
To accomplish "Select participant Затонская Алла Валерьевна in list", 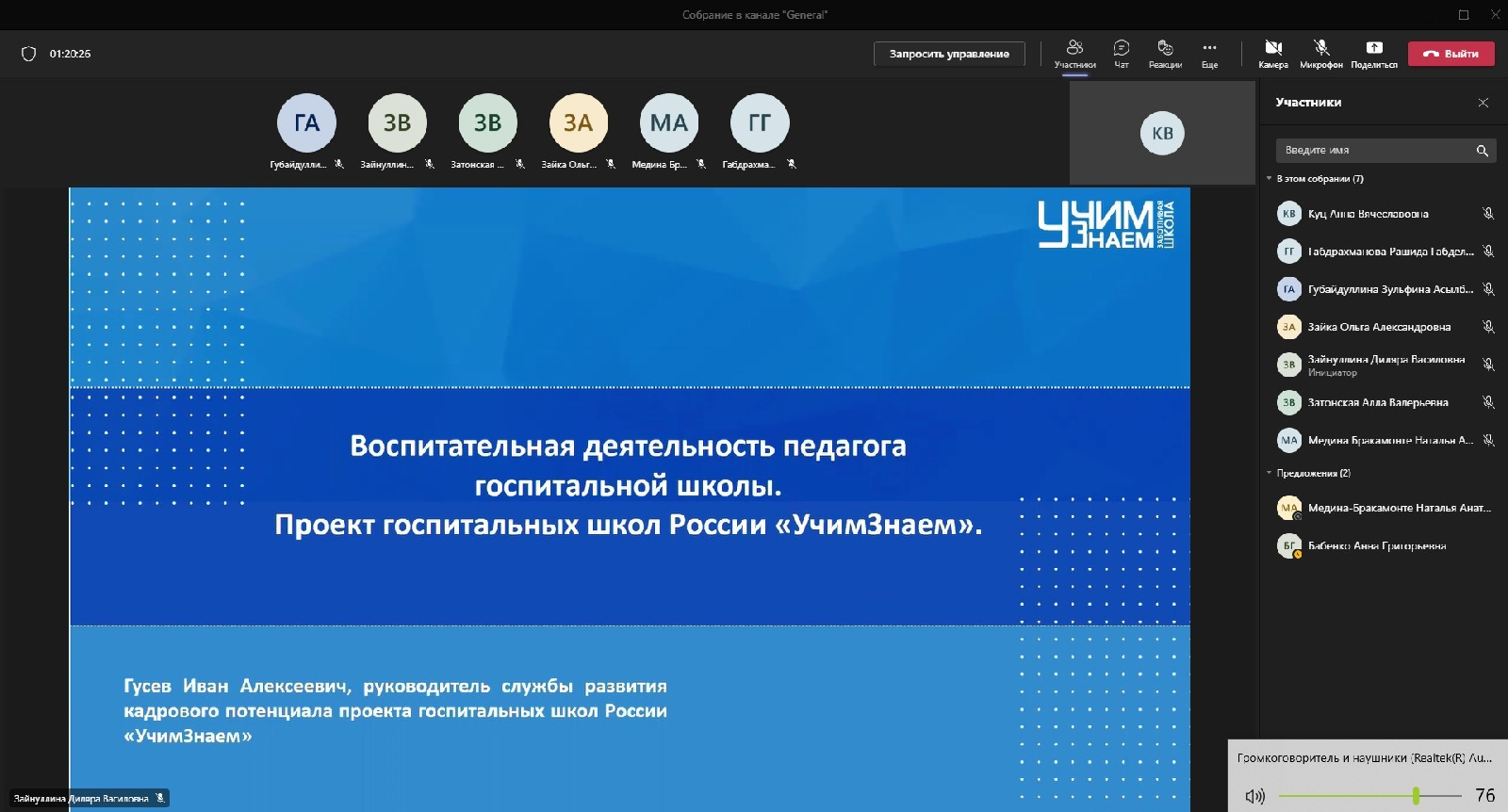I will click(x=1377, y=402).
